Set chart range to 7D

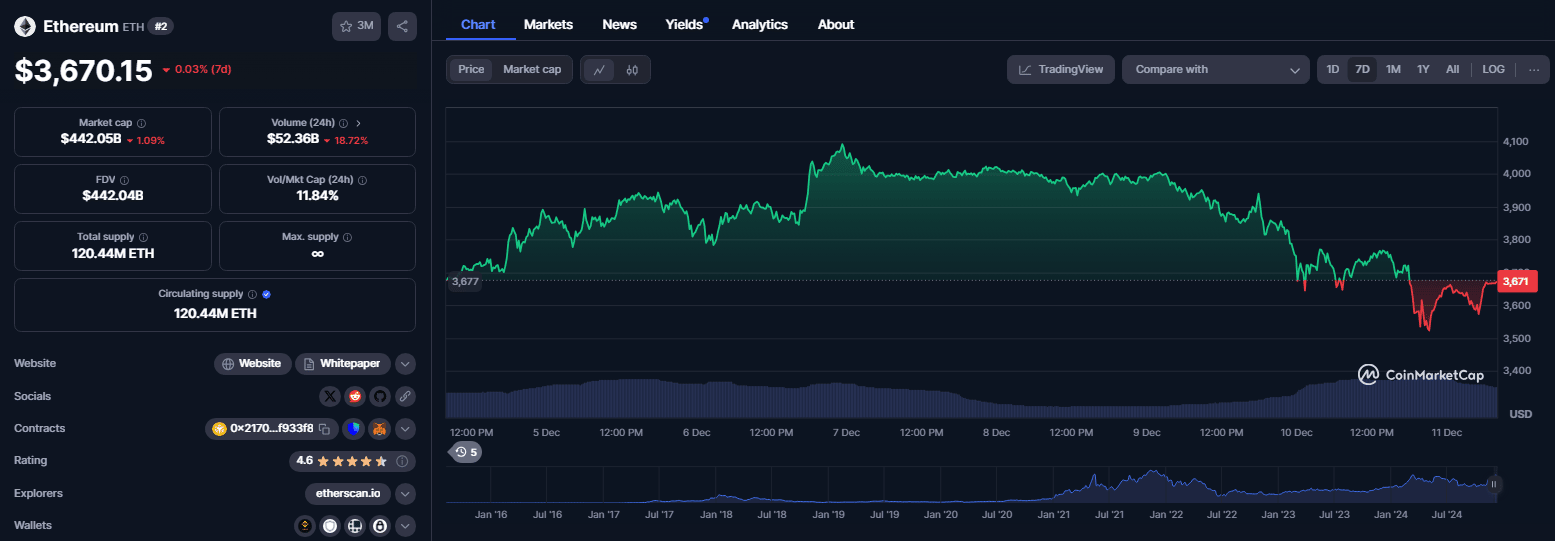pyautogui.click(x=1362, y=69)
